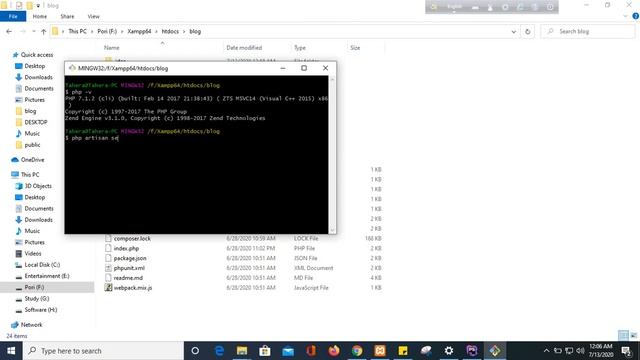Go up one folder level
The height and width of the screenshot is (360, 640).
coord(43,31)
